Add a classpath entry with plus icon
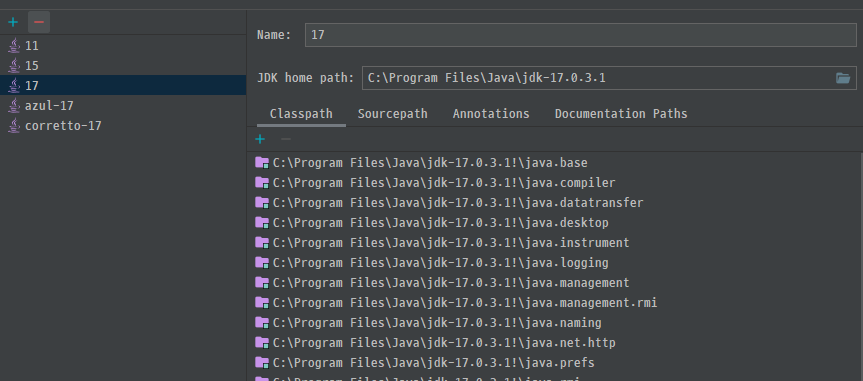Image resolution: width=863 pixels, height=381 pixels. pos(260,139)
